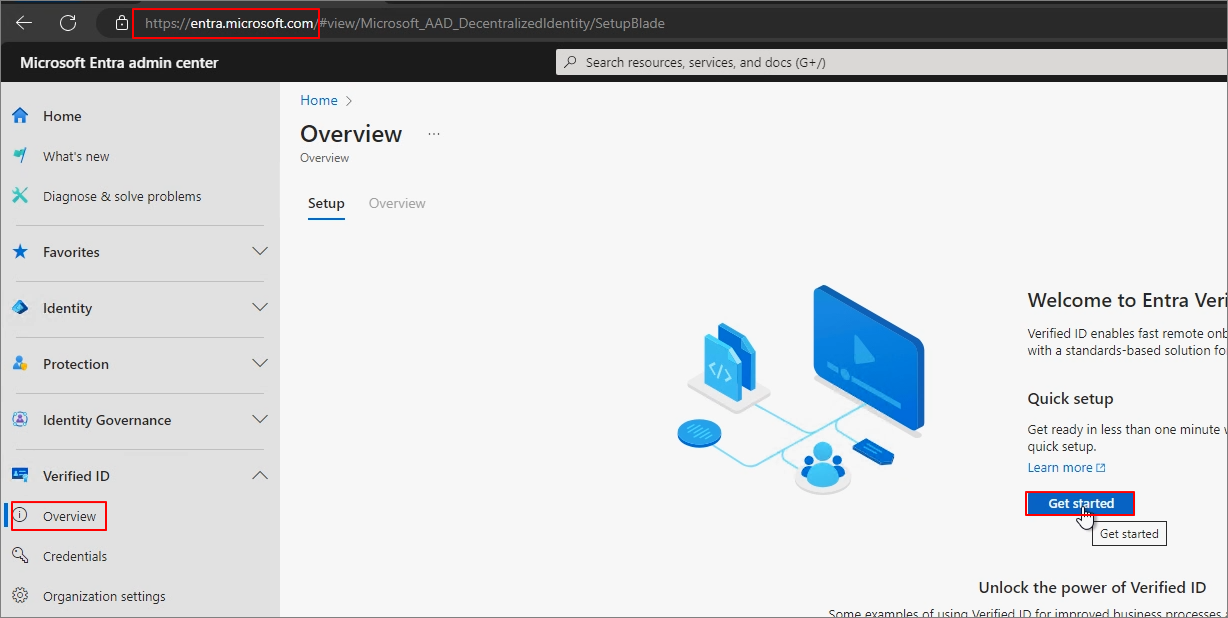This screenshot has height=618, width=1228.
Task: Click the breadcrumb chevron after Home
Action: pos(349,101)
